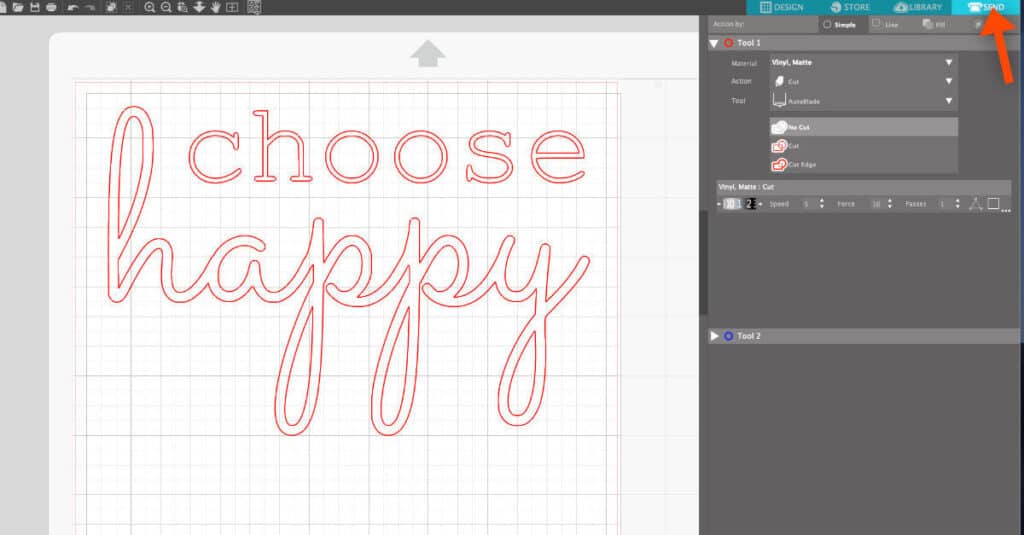Collapse the Tool 1 section
This screenshot has width=1024, height=535.
coord(714,43)
